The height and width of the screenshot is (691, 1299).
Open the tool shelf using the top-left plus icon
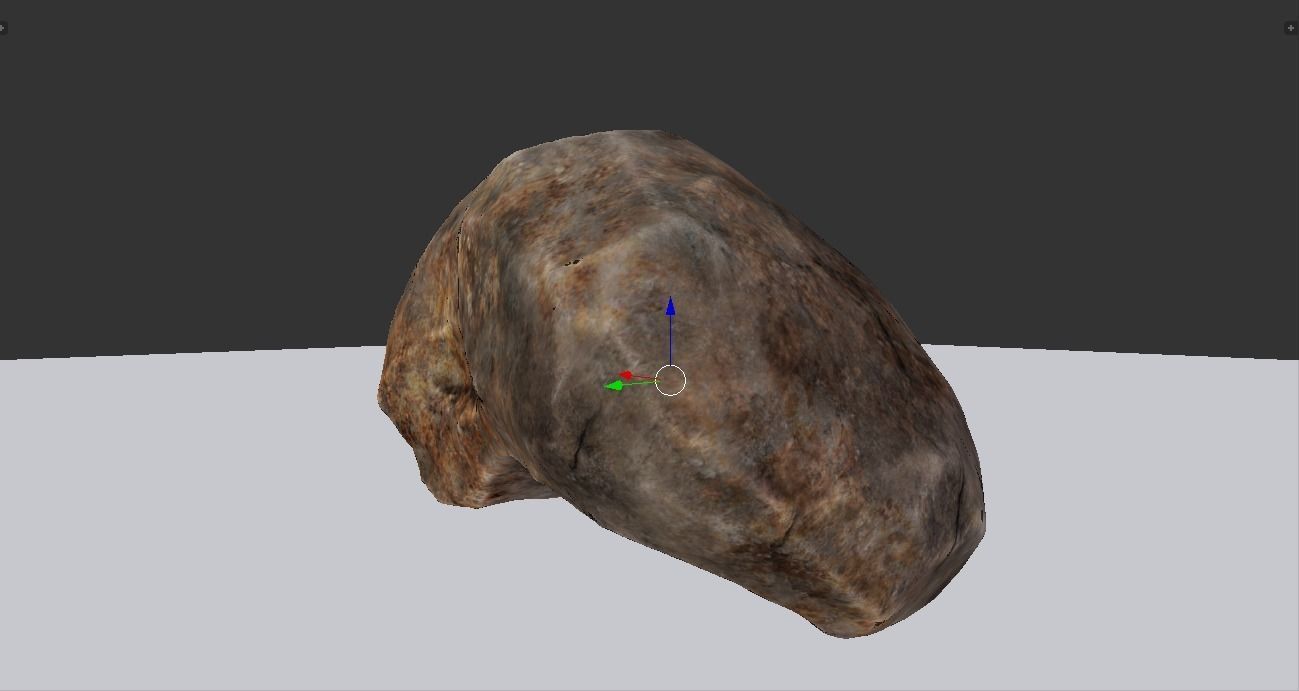(2, 28)
